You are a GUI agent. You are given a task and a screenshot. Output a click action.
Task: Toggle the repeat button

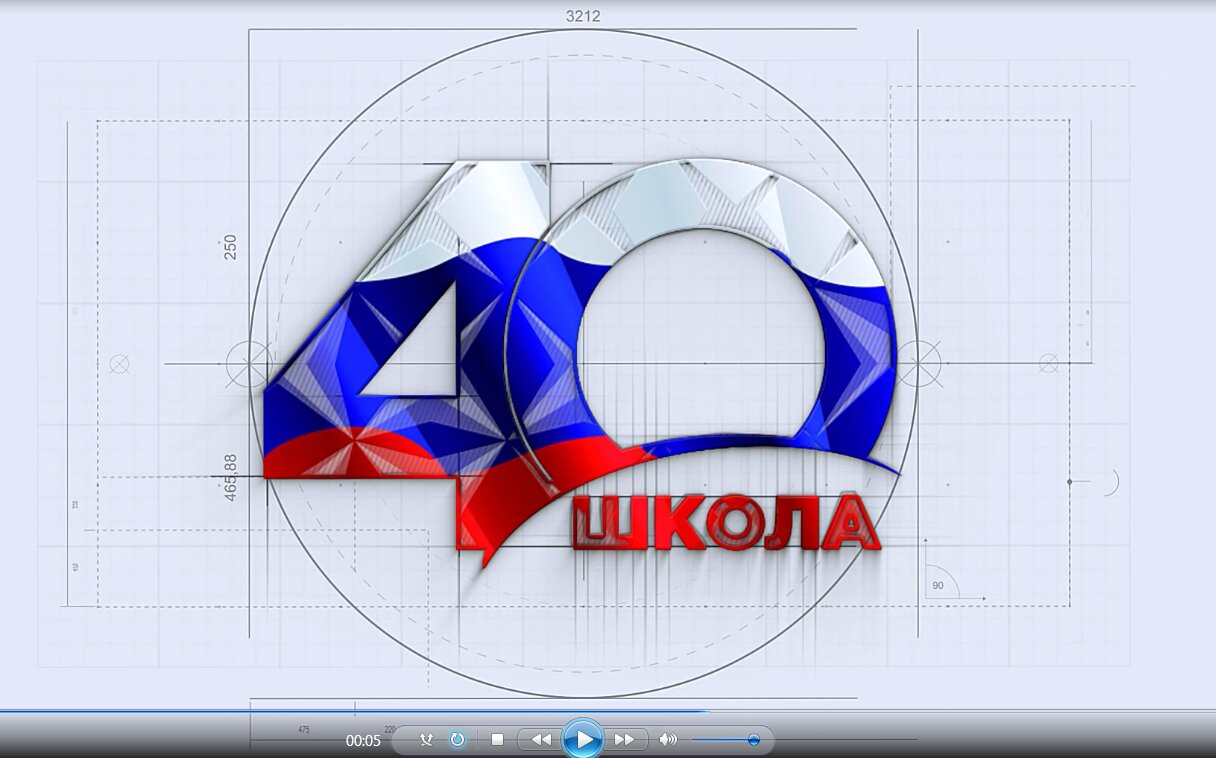click(x=457, y=740)
